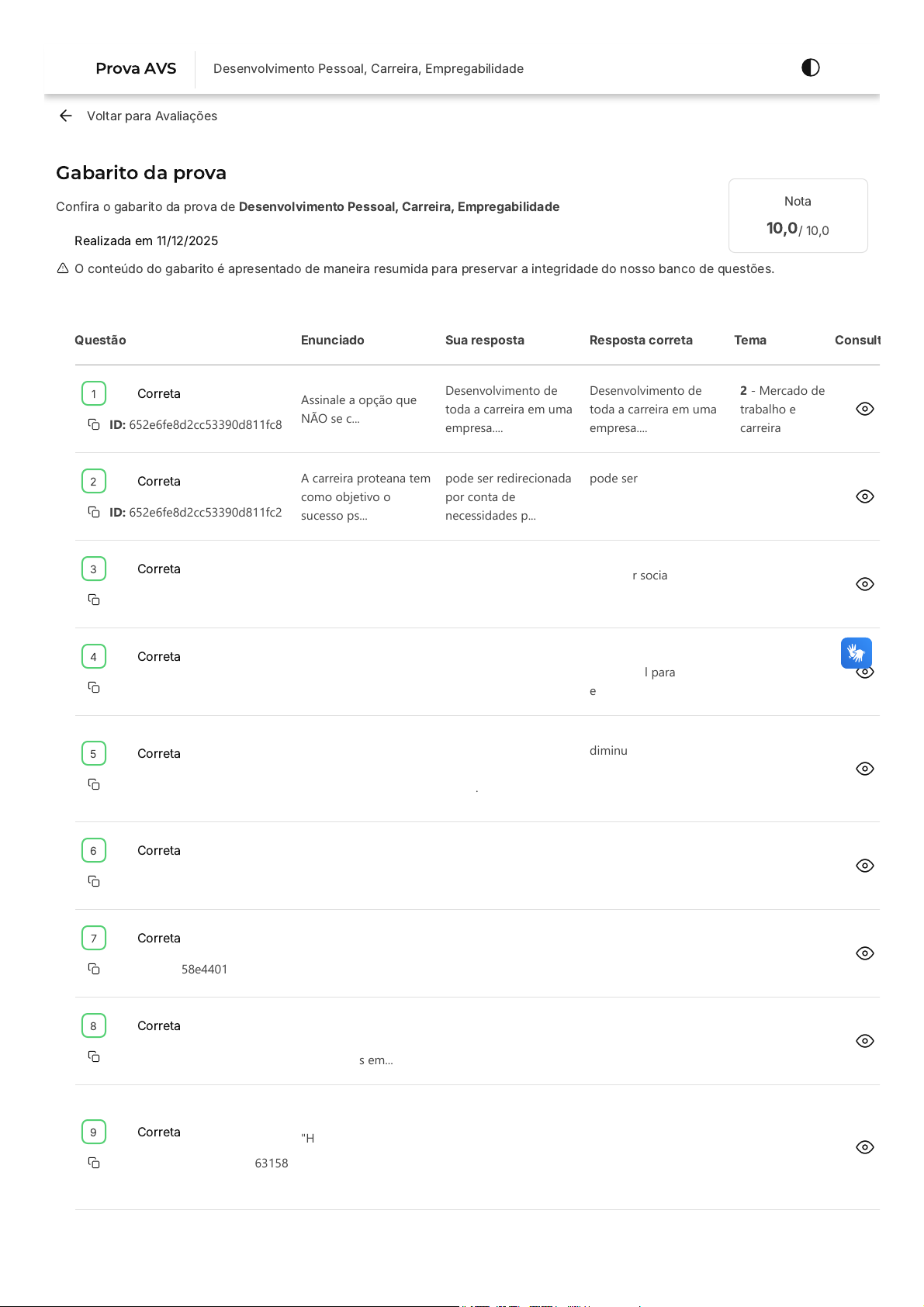Click the Questão column header
924x1307 pixels.
tap(100, 340)
